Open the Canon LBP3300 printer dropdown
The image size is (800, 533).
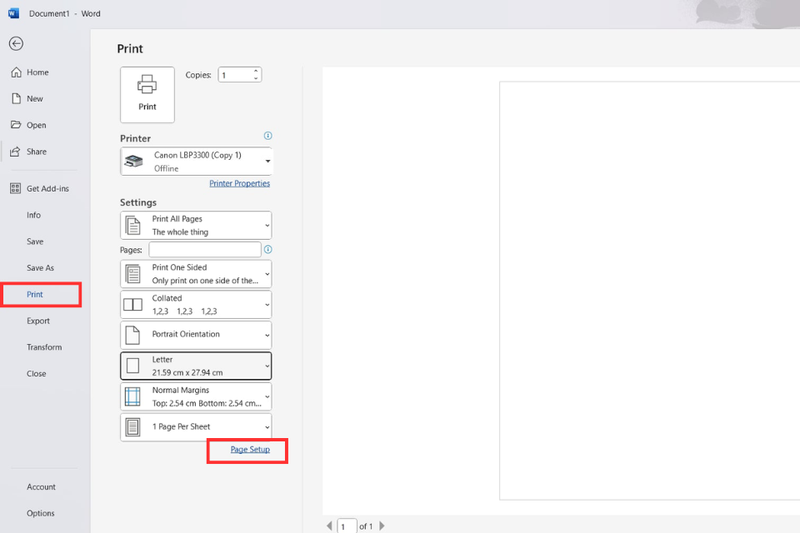pos(196,162)
